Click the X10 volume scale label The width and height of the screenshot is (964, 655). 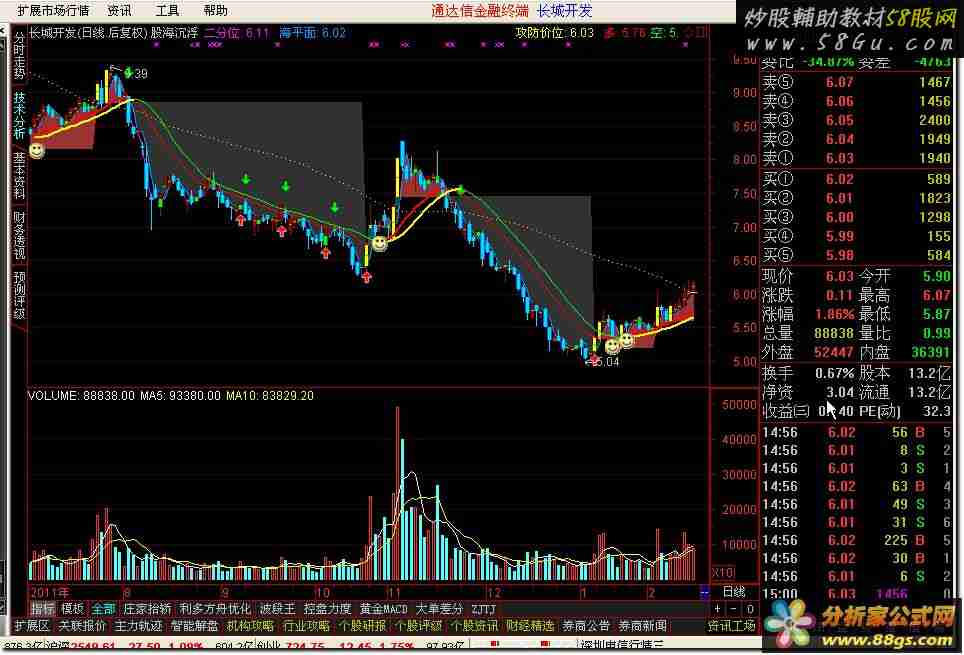[x=724, y=573]
